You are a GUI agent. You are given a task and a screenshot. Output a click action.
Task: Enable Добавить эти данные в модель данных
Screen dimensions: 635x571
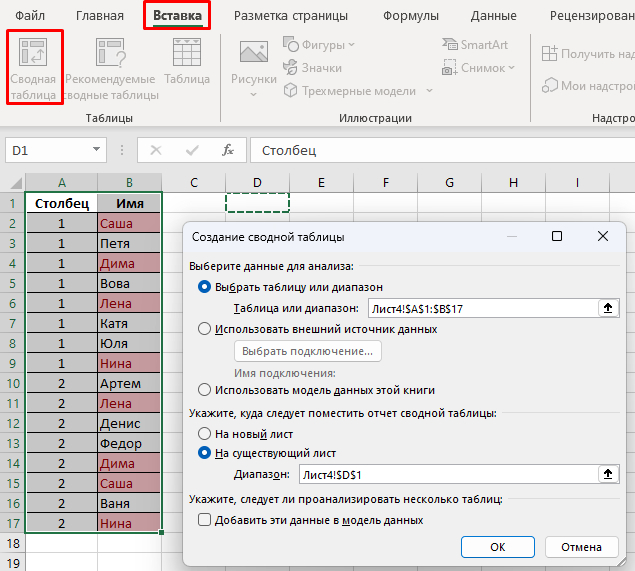tap(205, 520)
